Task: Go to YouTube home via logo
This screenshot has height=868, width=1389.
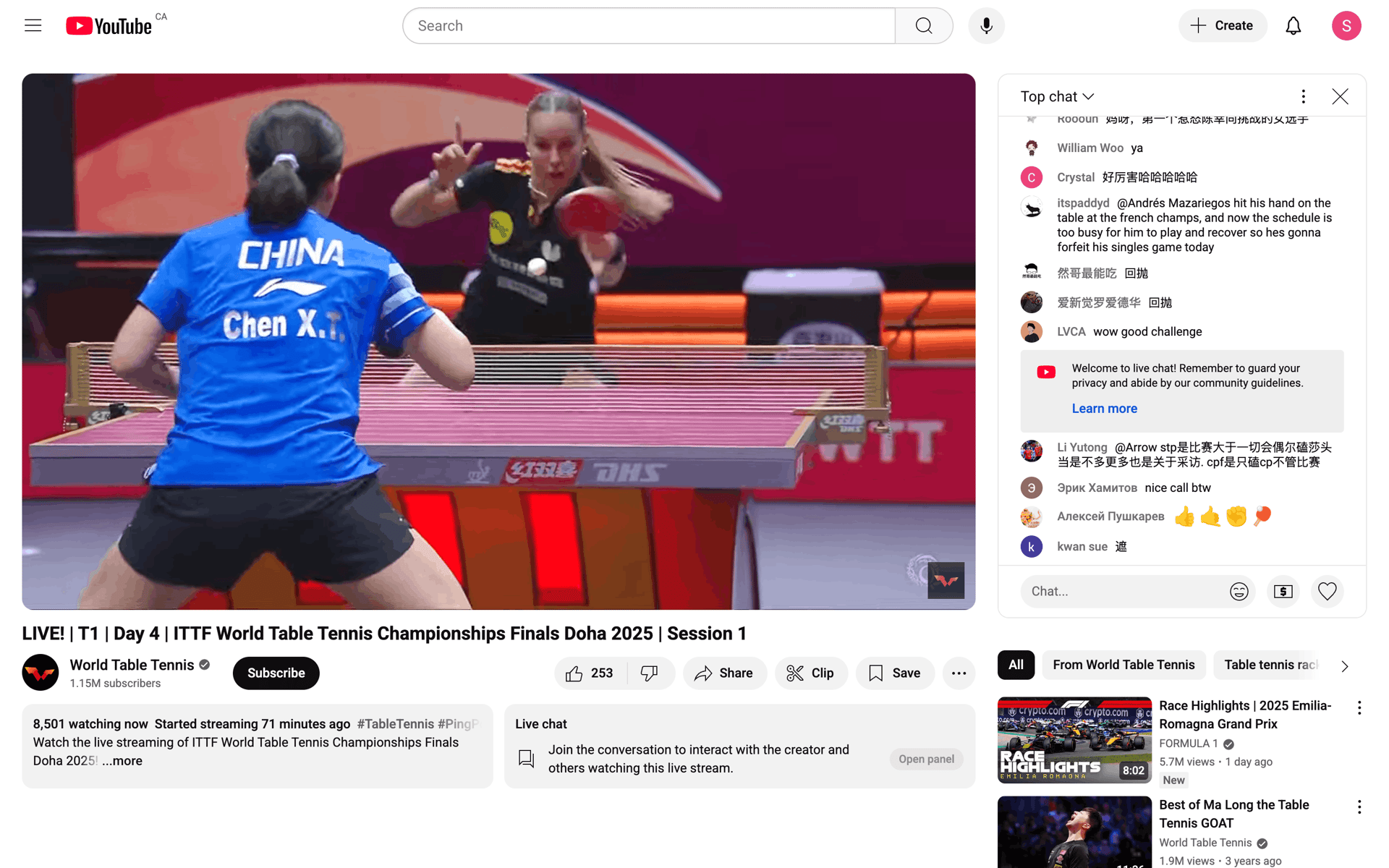Action: point(109,26)
